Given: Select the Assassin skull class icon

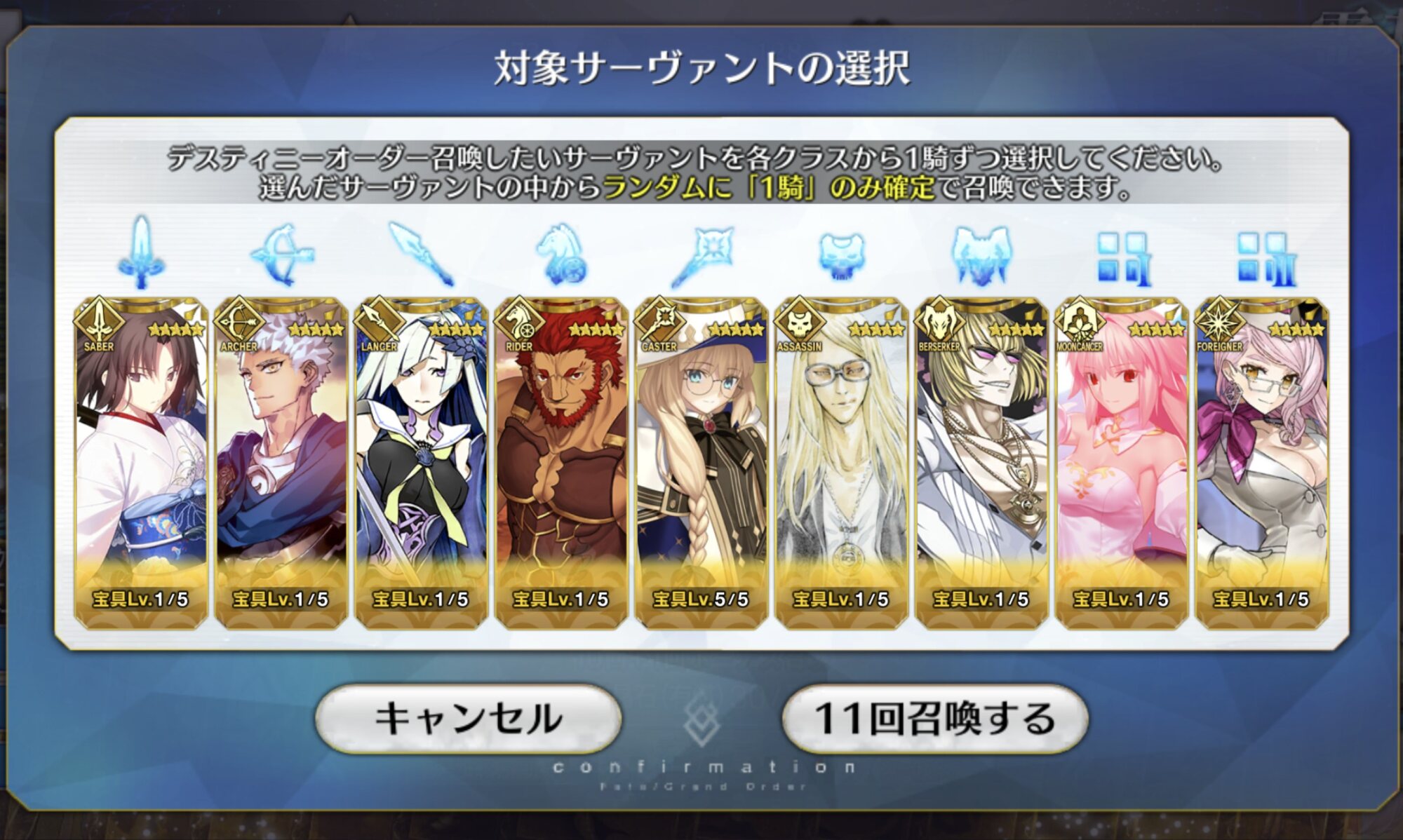Looking at the screenshot, I should (x=842, y=256).
